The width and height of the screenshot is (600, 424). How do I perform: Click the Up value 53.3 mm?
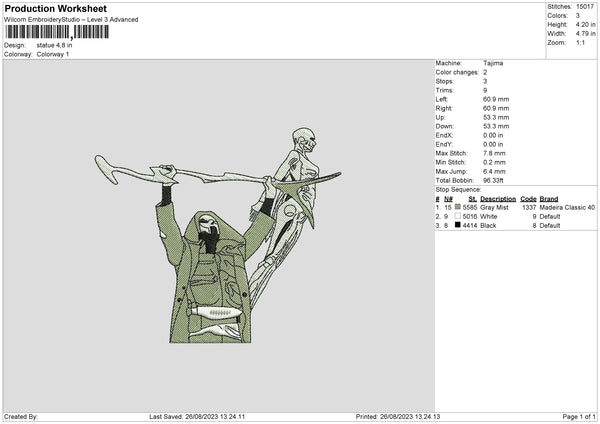496,117
